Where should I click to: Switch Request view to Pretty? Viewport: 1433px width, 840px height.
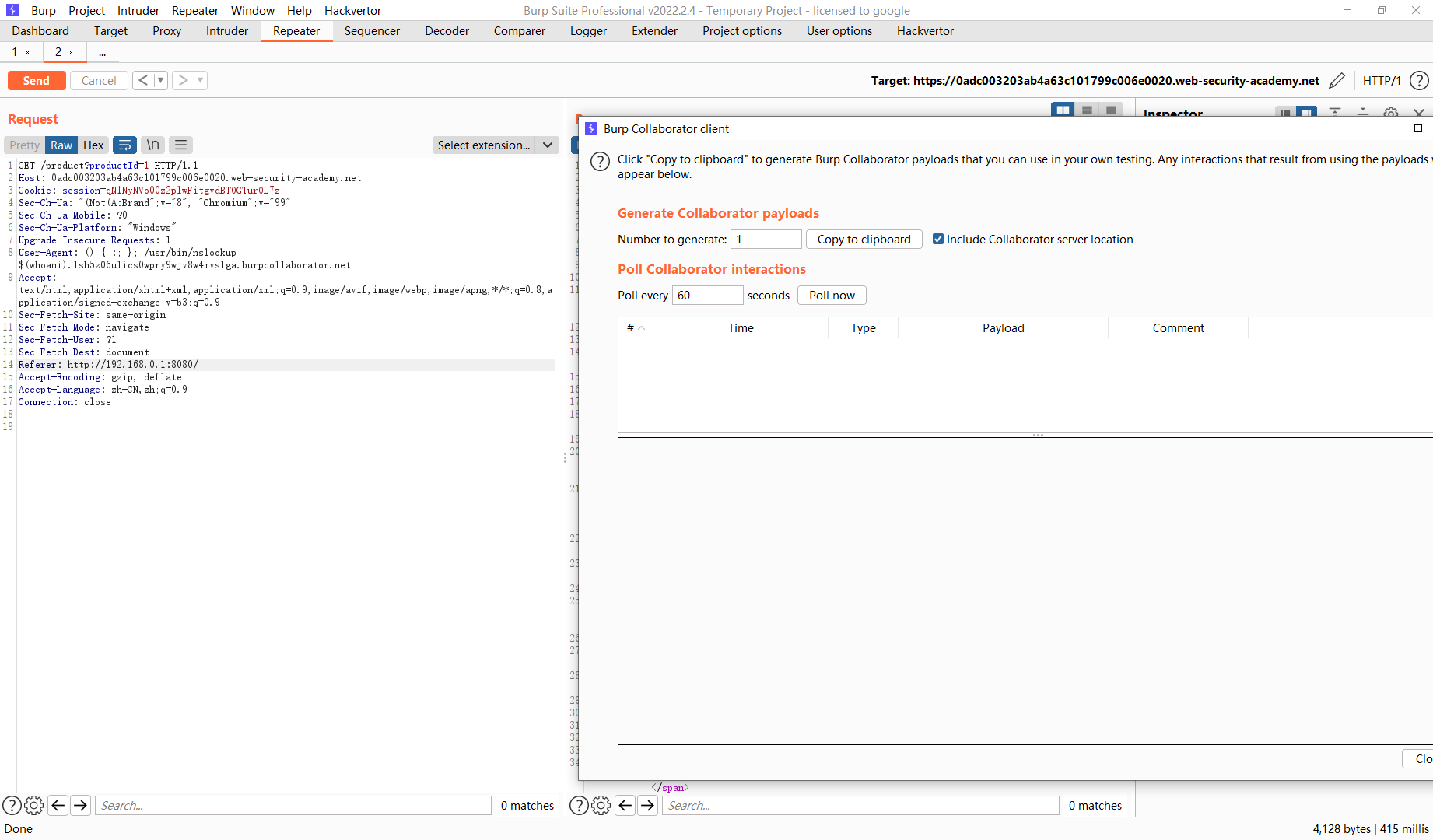coord(24,145)
